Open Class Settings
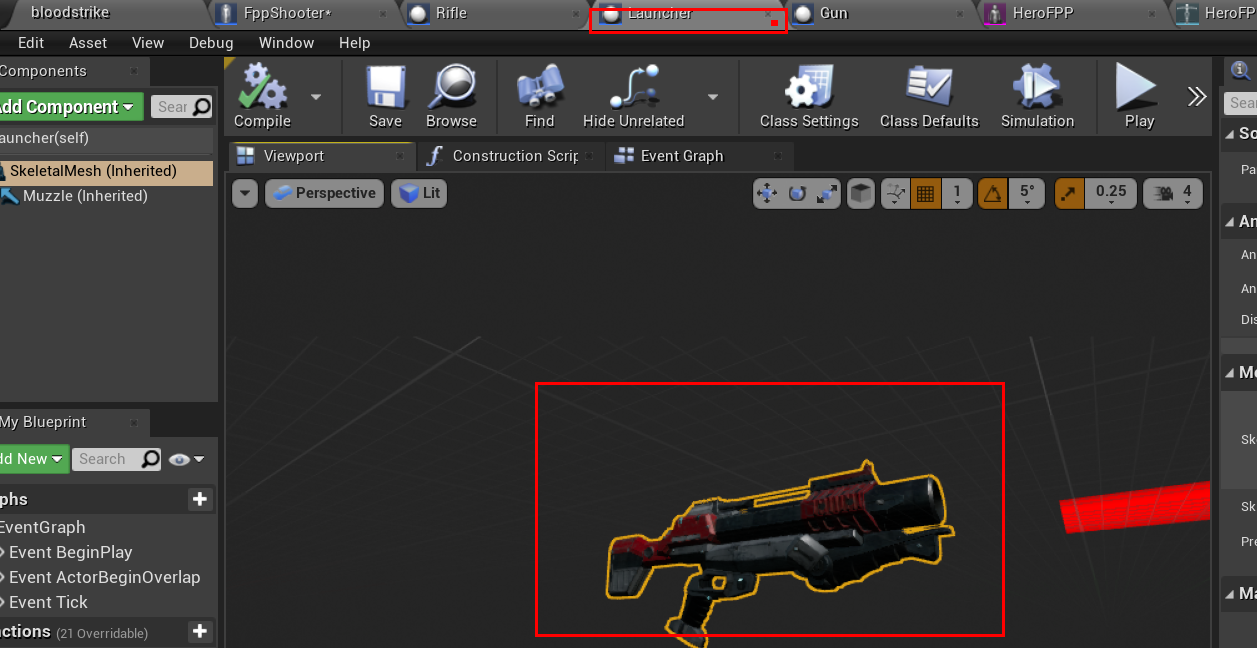 pos(809,96)
